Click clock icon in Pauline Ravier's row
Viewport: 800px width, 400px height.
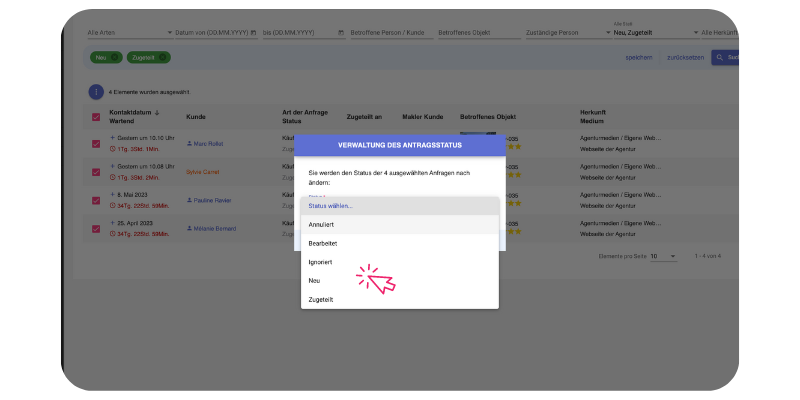point(113,206)
